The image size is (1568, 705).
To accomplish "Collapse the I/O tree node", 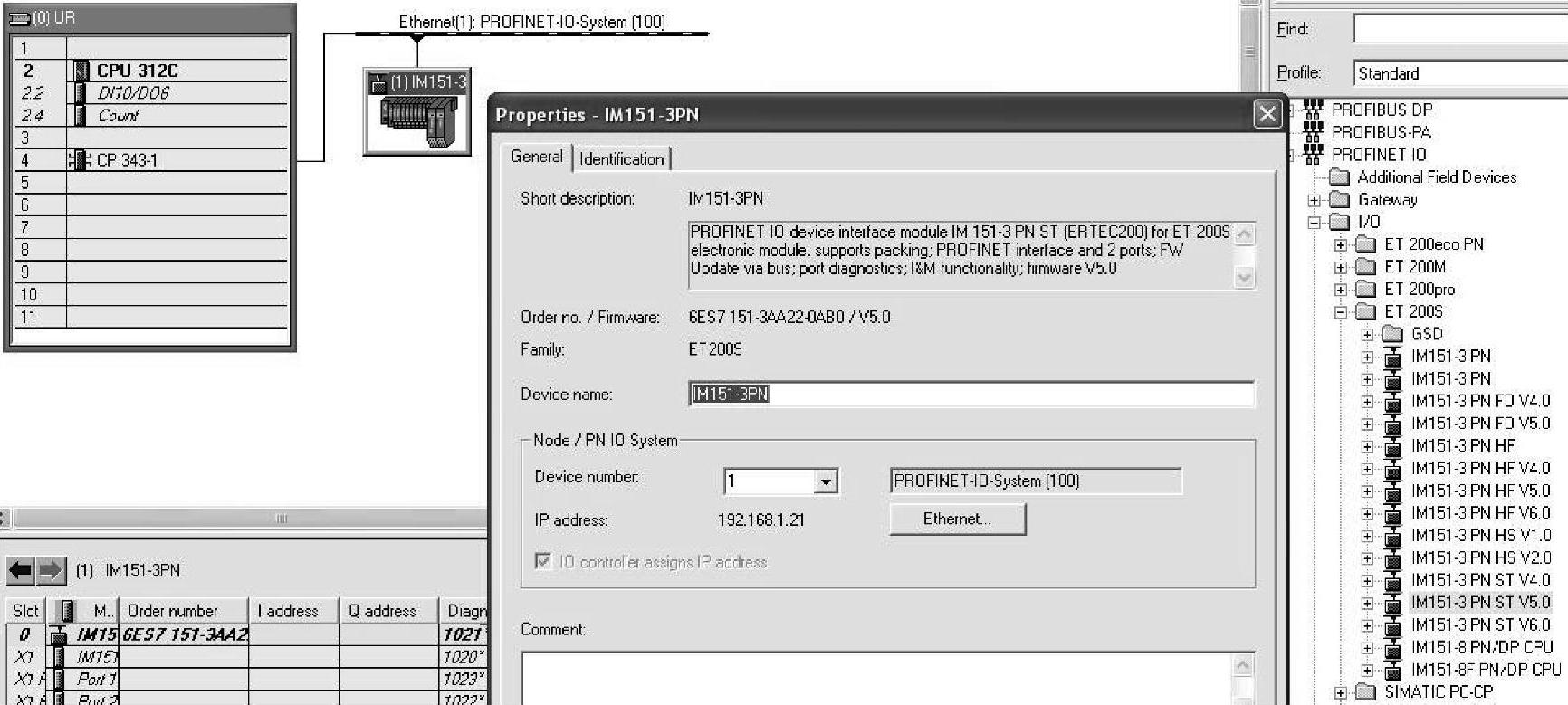I will pos(1315,223).
